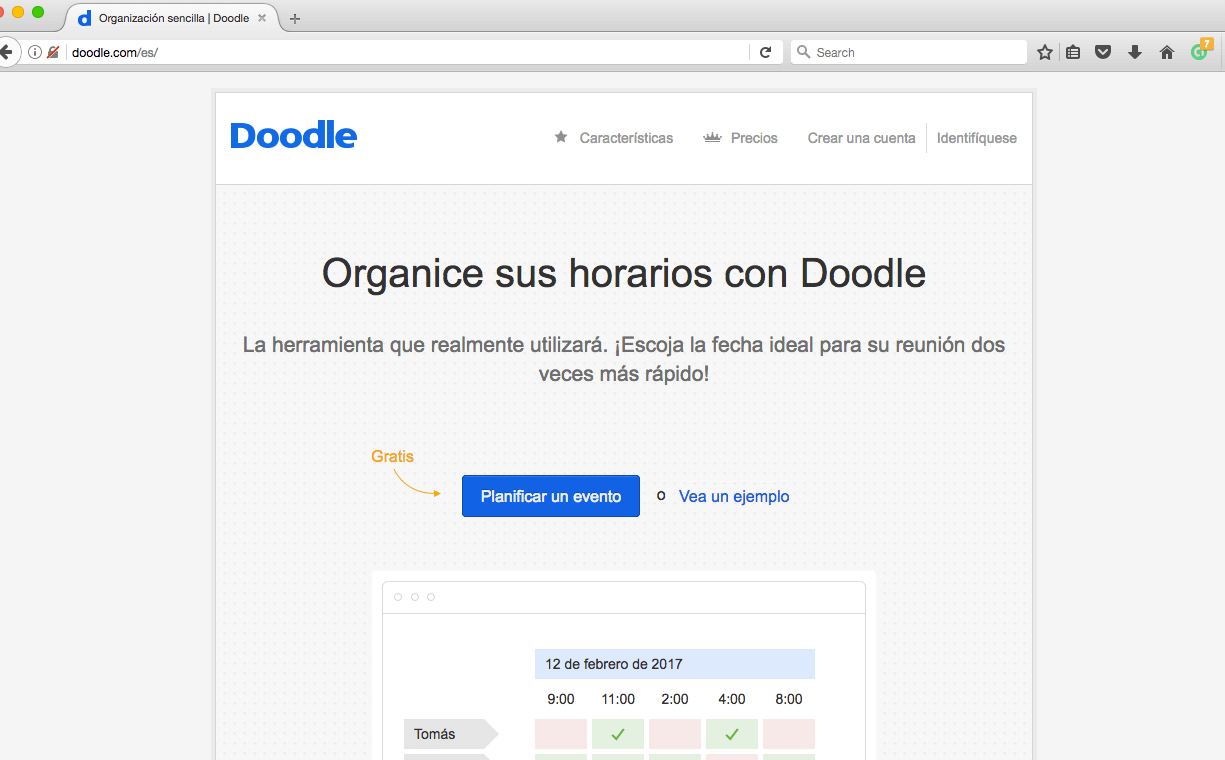Toggle Tomás's 11:00 availability checkmark

(617, 734)
